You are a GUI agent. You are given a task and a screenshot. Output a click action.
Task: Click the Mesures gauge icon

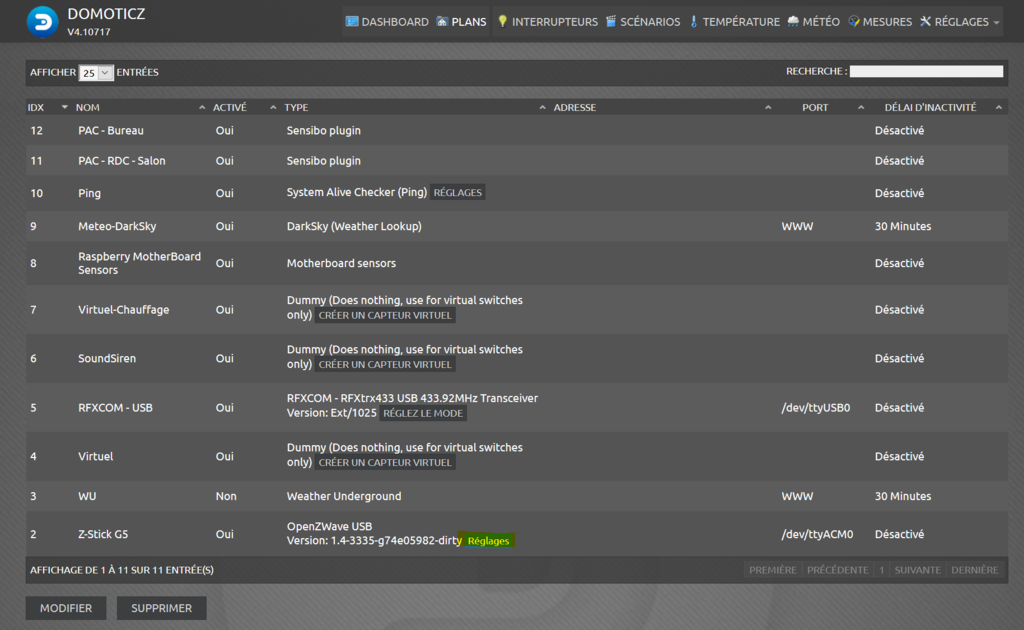[854, 21]
